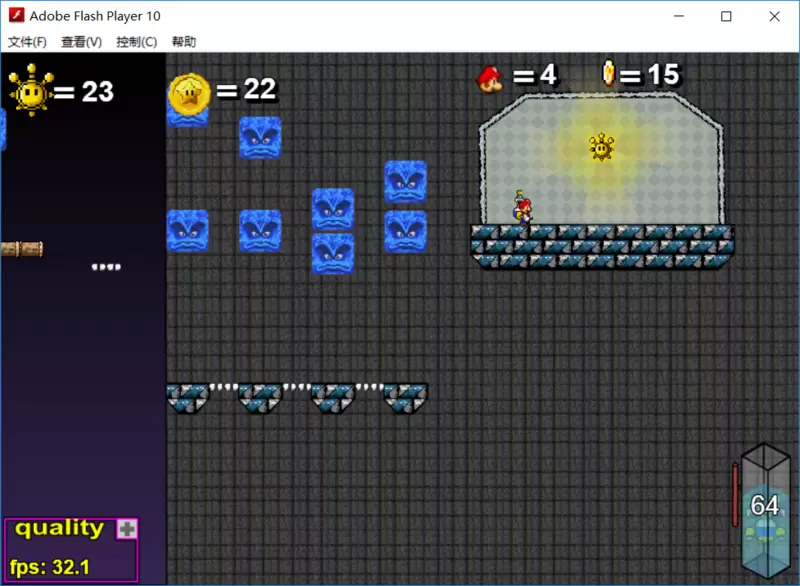Click the 'fps: 32.1' readout
This screenshot has height=586, width=800.
[49, 567]
